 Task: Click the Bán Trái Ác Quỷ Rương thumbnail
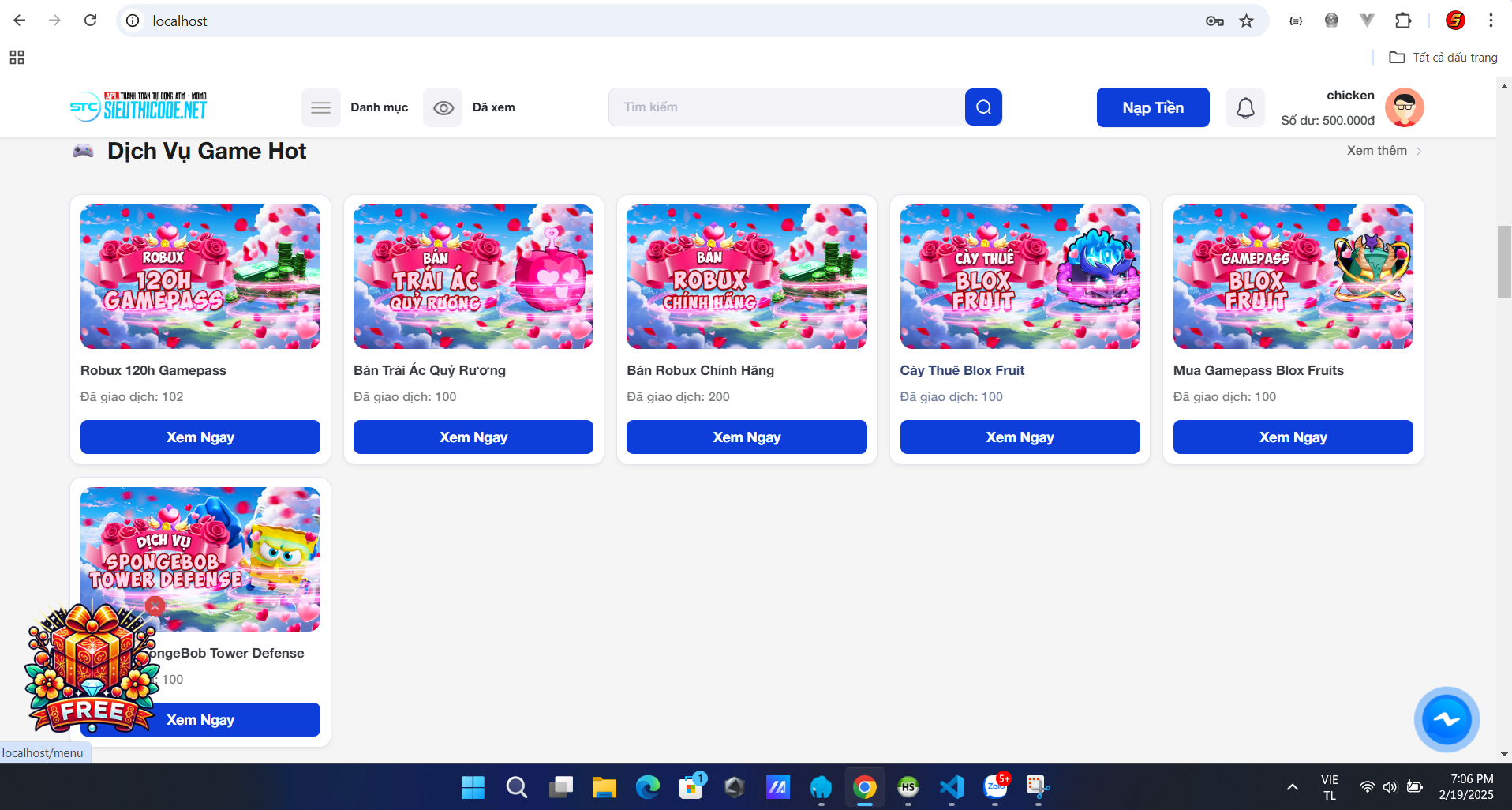click(x=473, y=276)
